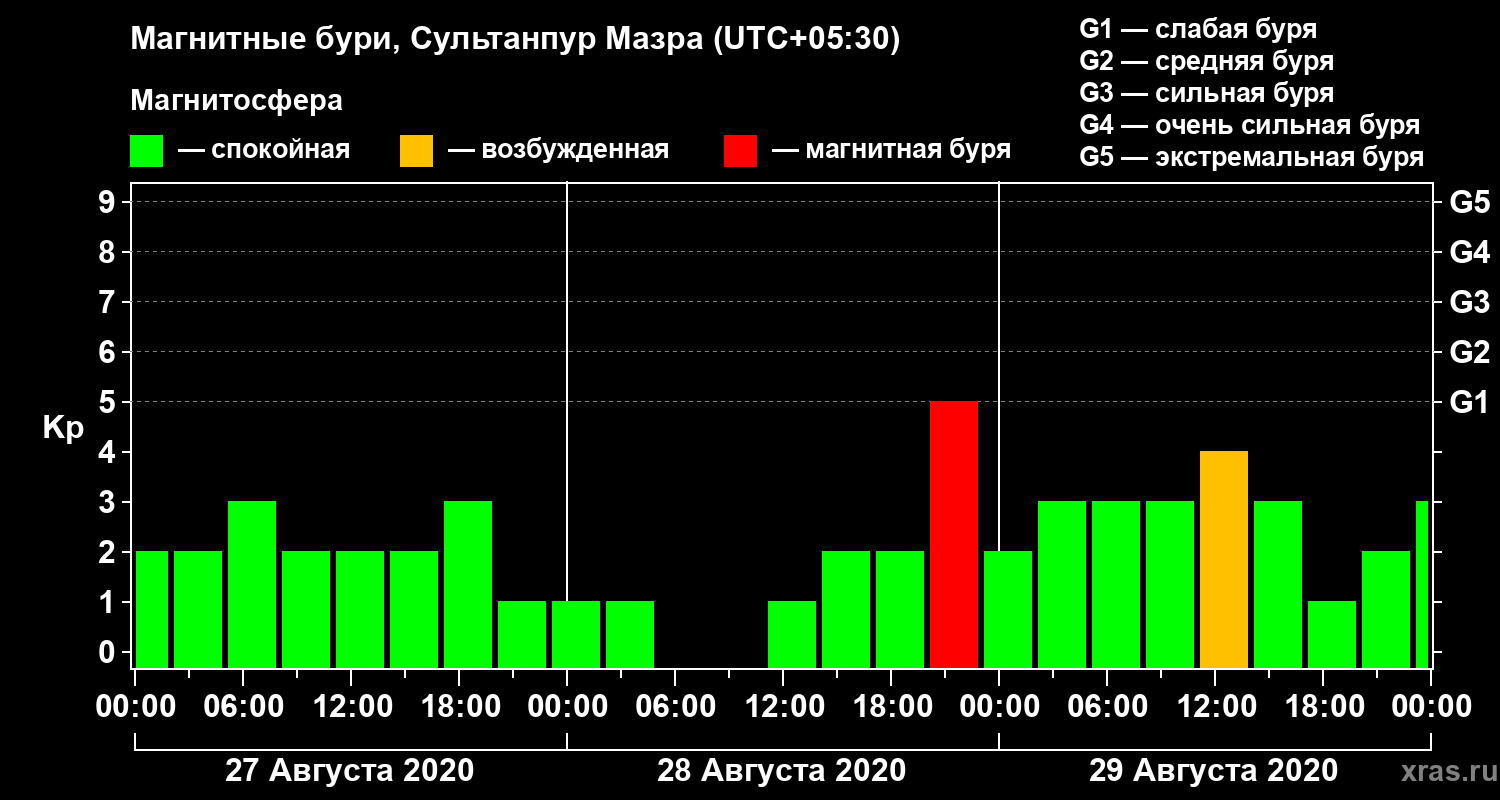Viewport: 1500px width, 800px height.
Task: Click the '— возбужденная' legend label
Action: click(x=558, y=151)
